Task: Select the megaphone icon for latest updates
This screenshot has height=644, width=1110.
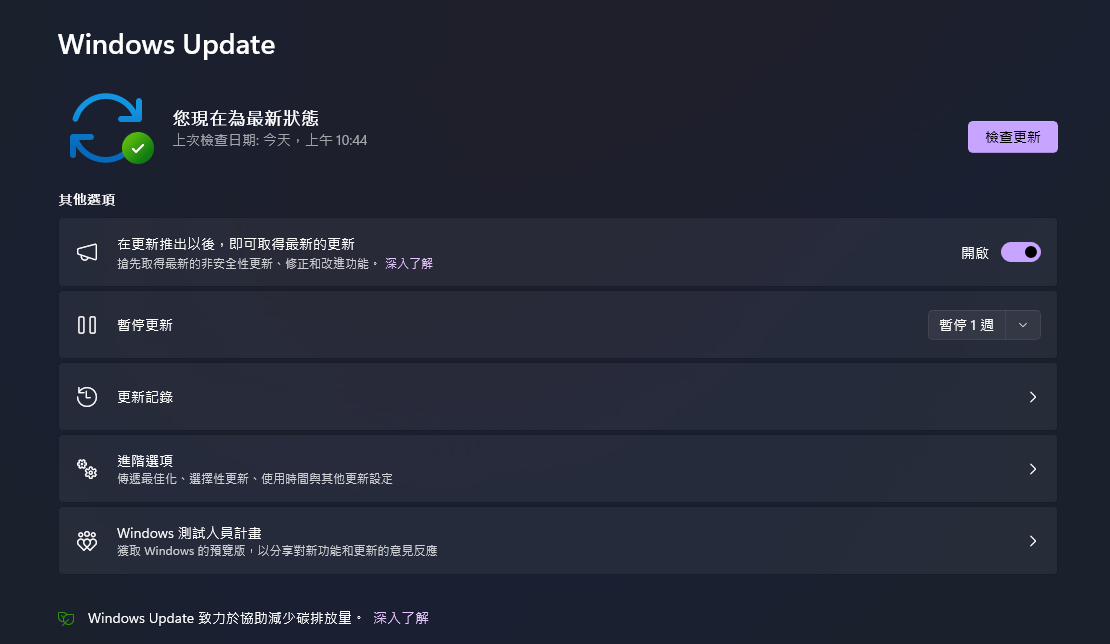Action: 87,252
